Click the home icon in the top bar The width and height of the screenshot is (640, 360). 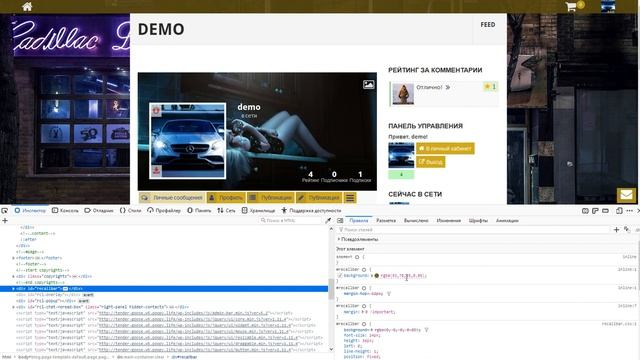pos(27,7)
